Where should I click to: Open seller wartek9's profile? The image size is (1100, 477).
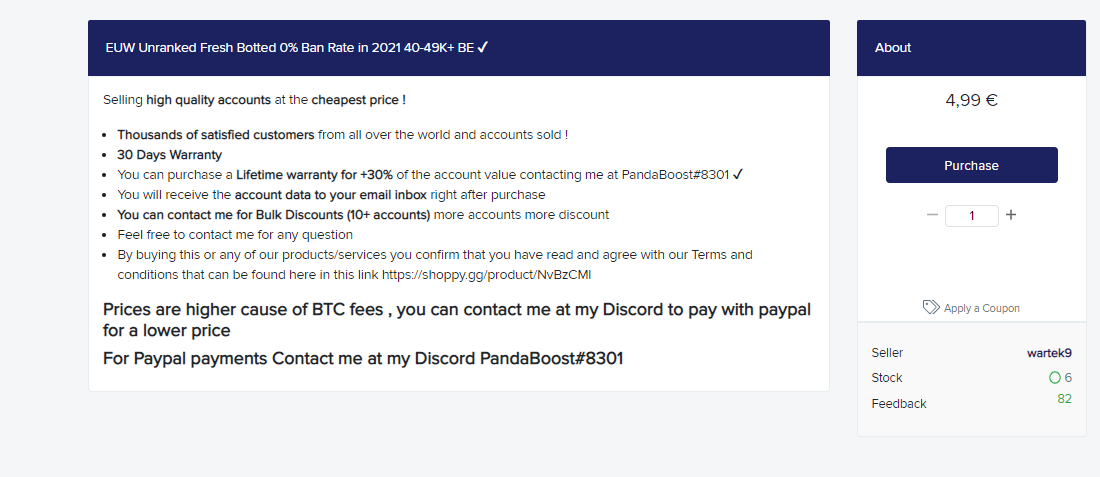pos(1049,353)
